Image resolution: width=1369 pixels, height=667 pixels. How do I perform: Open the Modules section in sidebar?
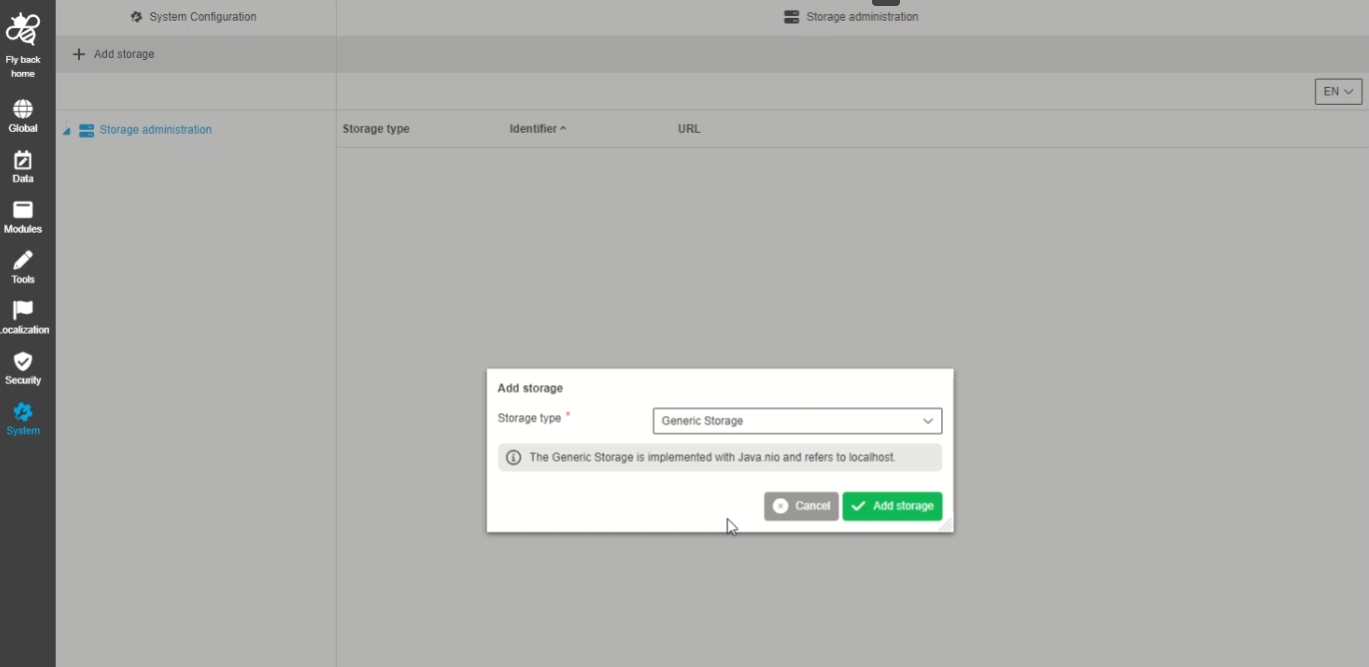pos(23,217)
